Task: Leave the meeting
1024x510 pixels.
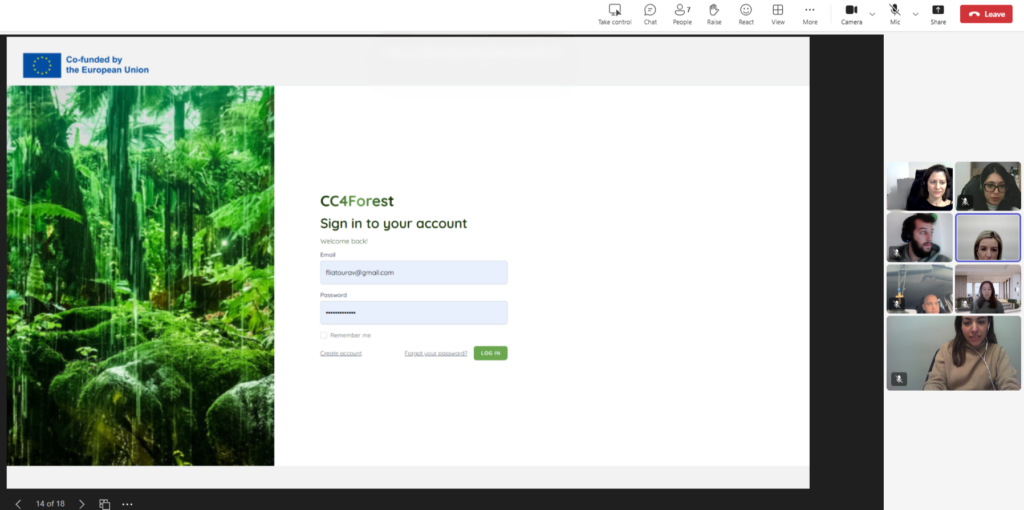Action: coord(986,14)
